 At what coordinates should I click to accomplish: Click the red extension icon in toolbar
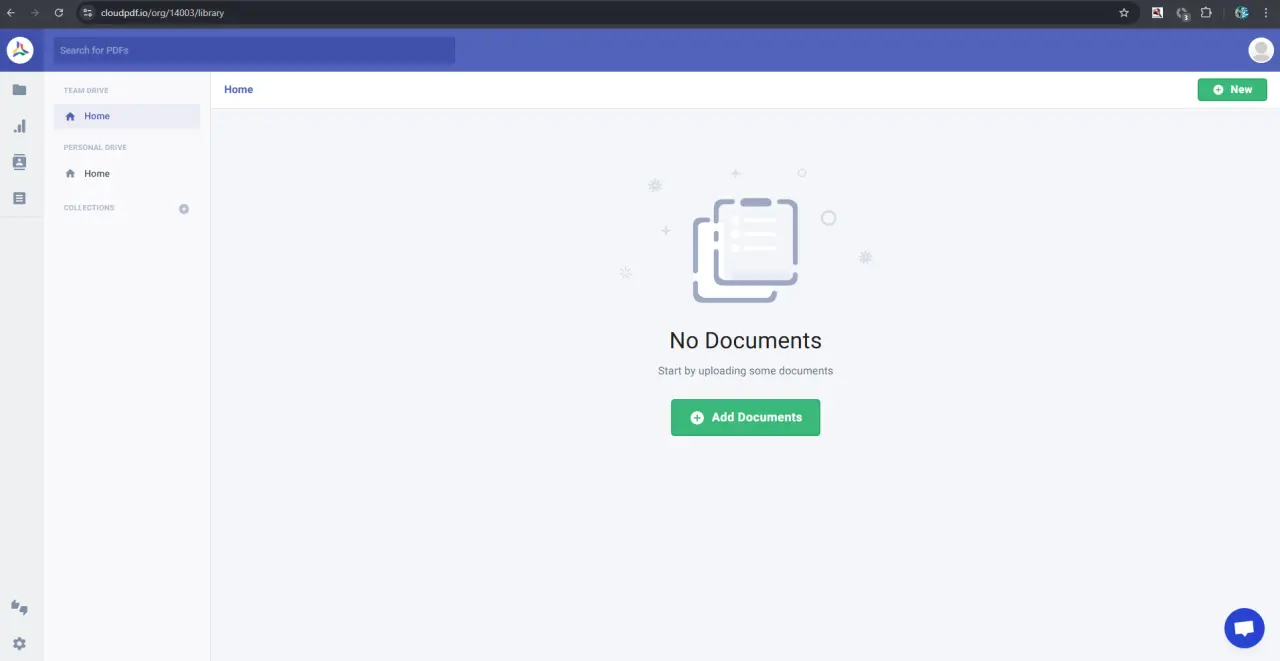pyautogui.click(x=1157, y=13)
